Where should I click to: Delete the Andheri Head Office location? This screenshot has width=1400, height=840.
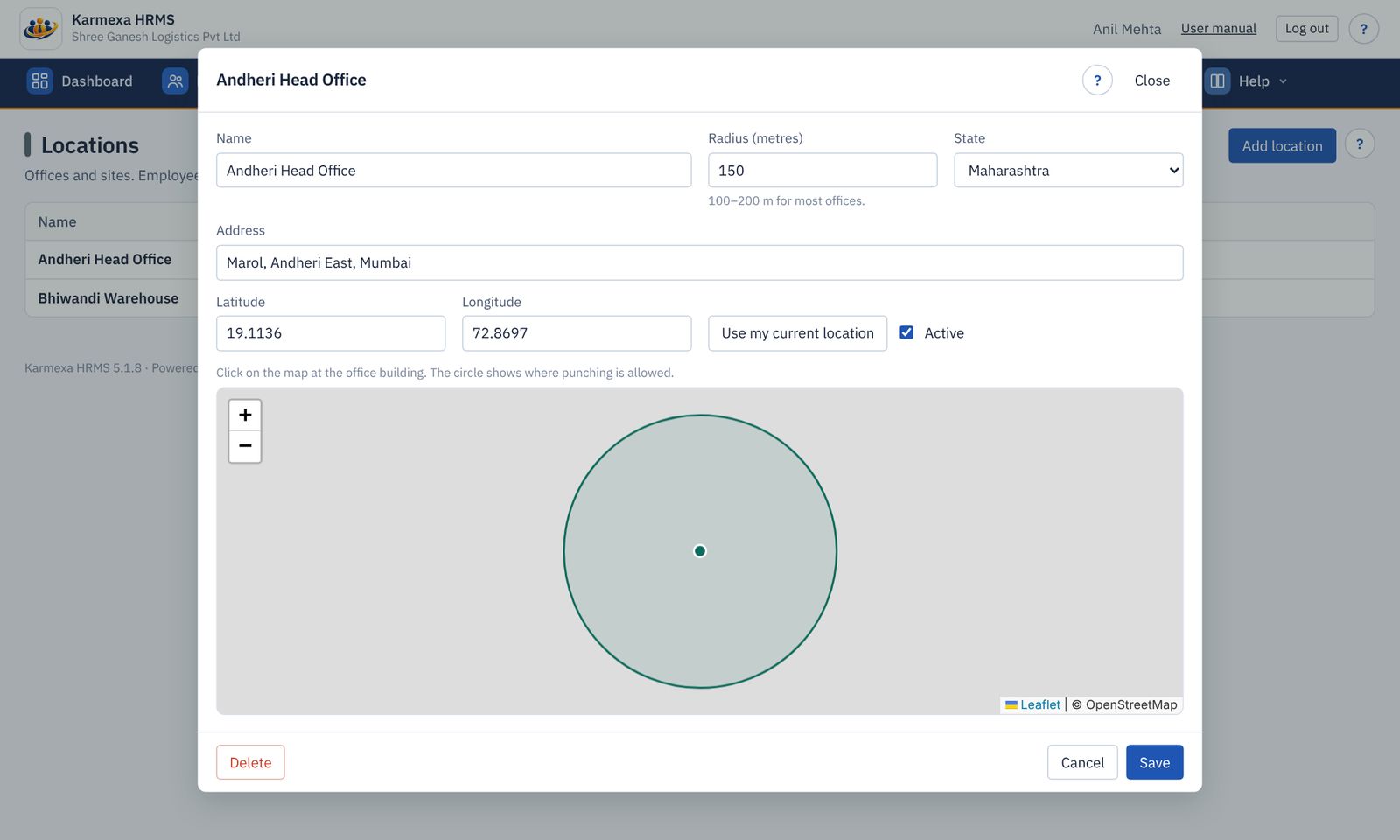pos(250,762)
